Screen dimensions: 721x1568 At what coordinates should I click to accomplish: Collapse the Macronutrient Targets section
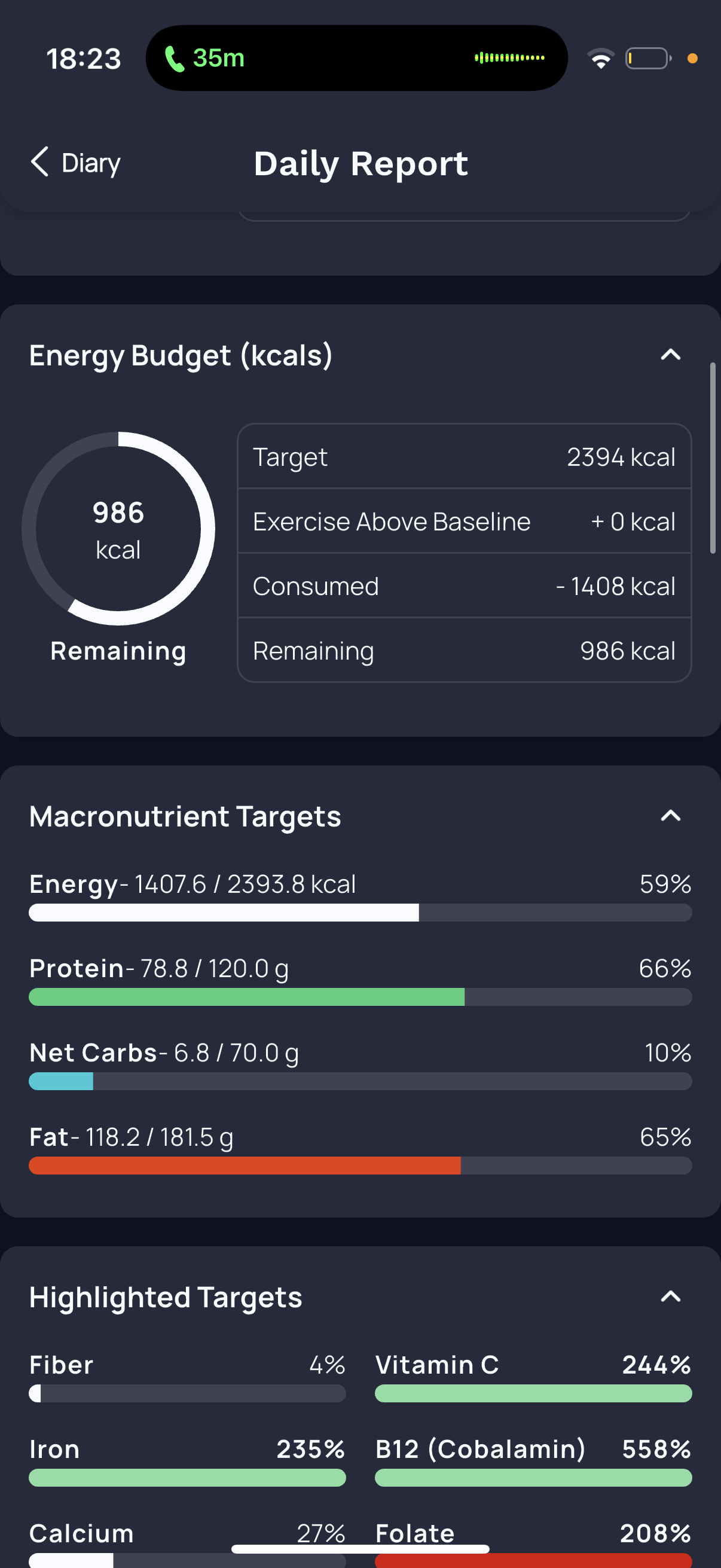(x=671, y=815)
